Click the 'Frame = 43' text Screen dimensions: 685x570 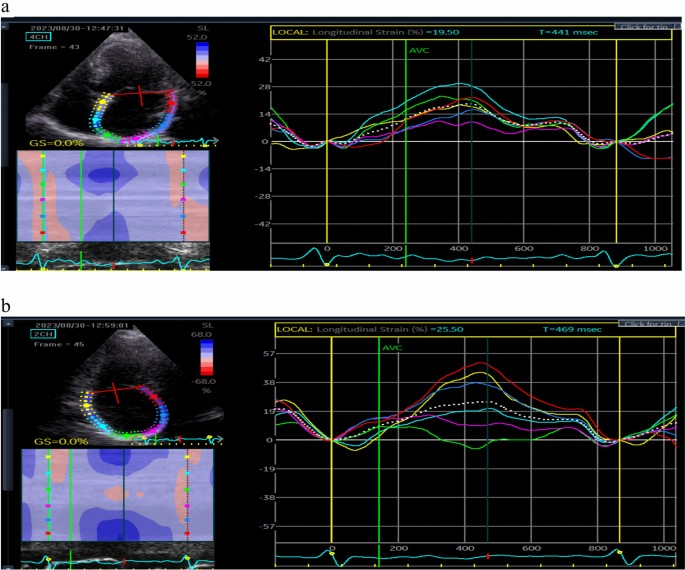pos(54,47)
